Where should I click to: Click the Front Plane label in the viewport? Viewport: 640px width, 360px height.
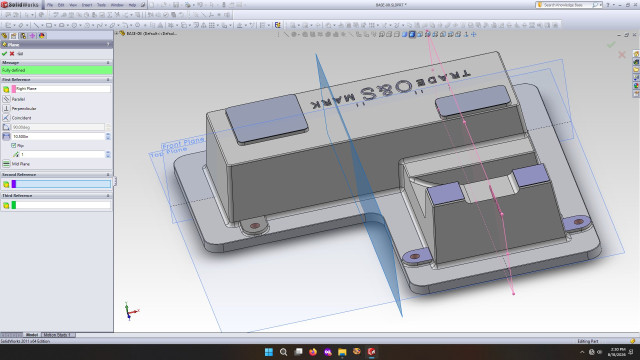click(182, 143)
